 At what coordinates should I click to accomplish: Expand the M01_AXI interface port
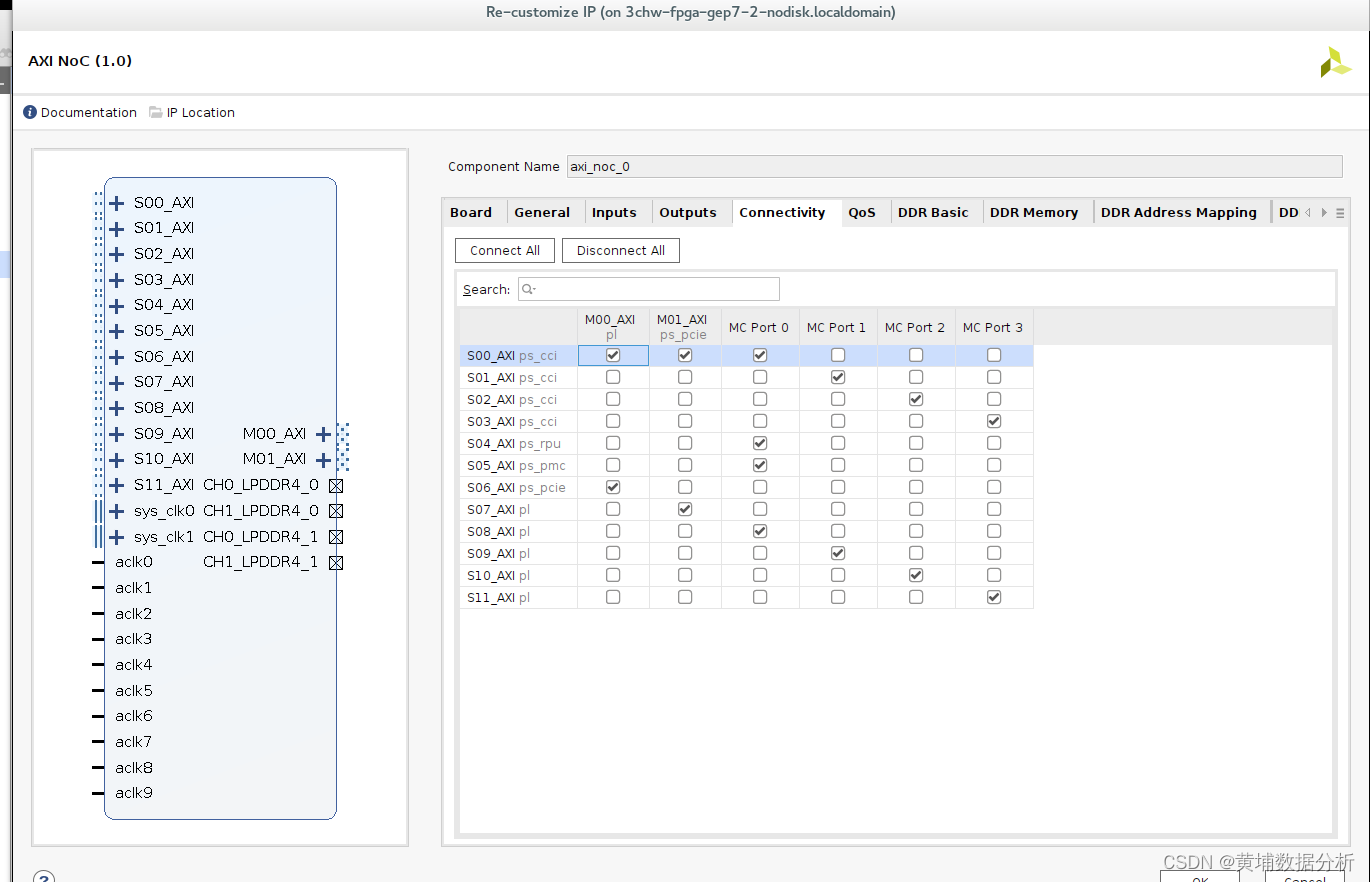tap(323, 459)
